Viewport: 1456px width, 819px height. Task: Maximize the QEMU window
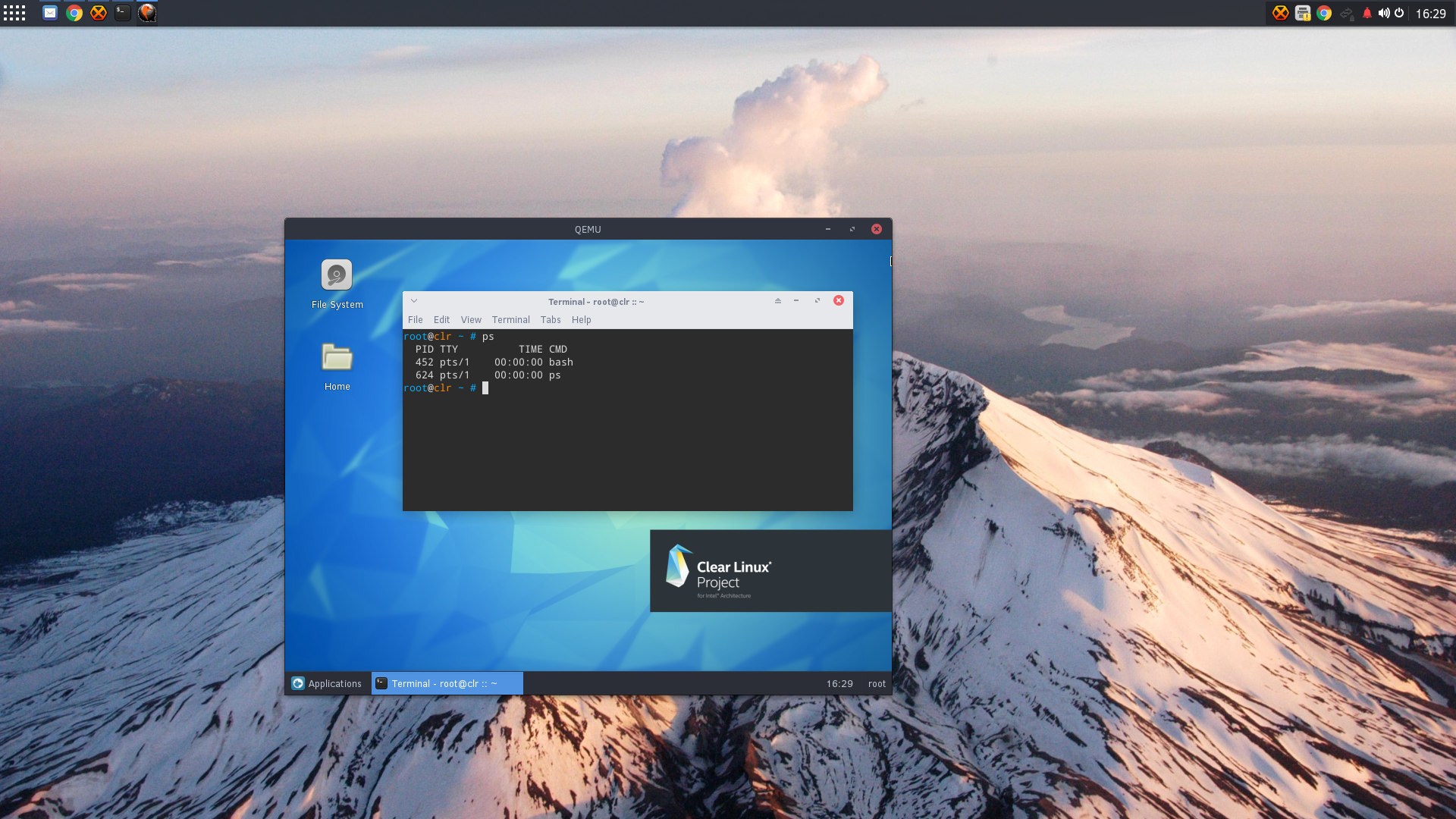point(852,229)
